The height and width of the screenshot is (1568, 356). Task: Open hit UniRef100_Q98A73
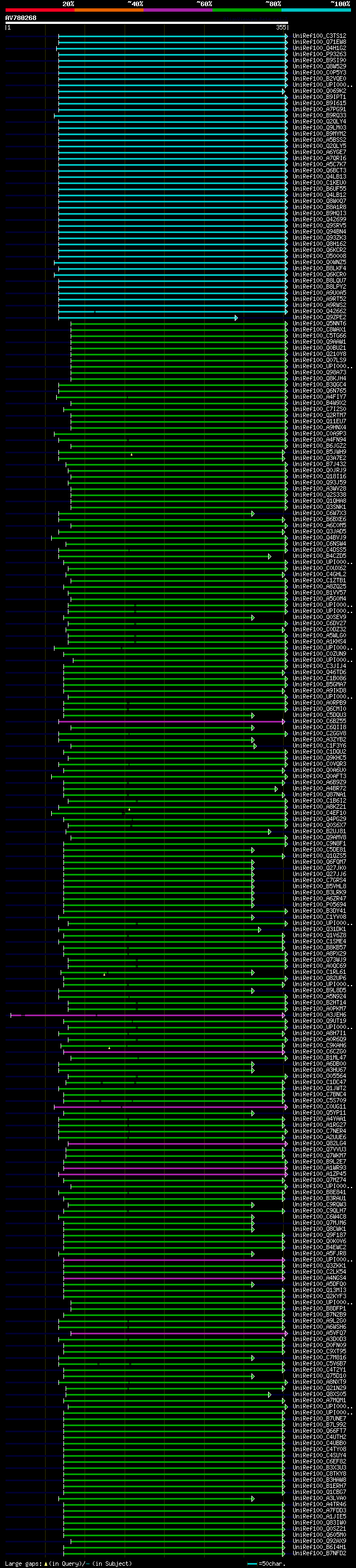pyautogui.click(x=319, y=373)
